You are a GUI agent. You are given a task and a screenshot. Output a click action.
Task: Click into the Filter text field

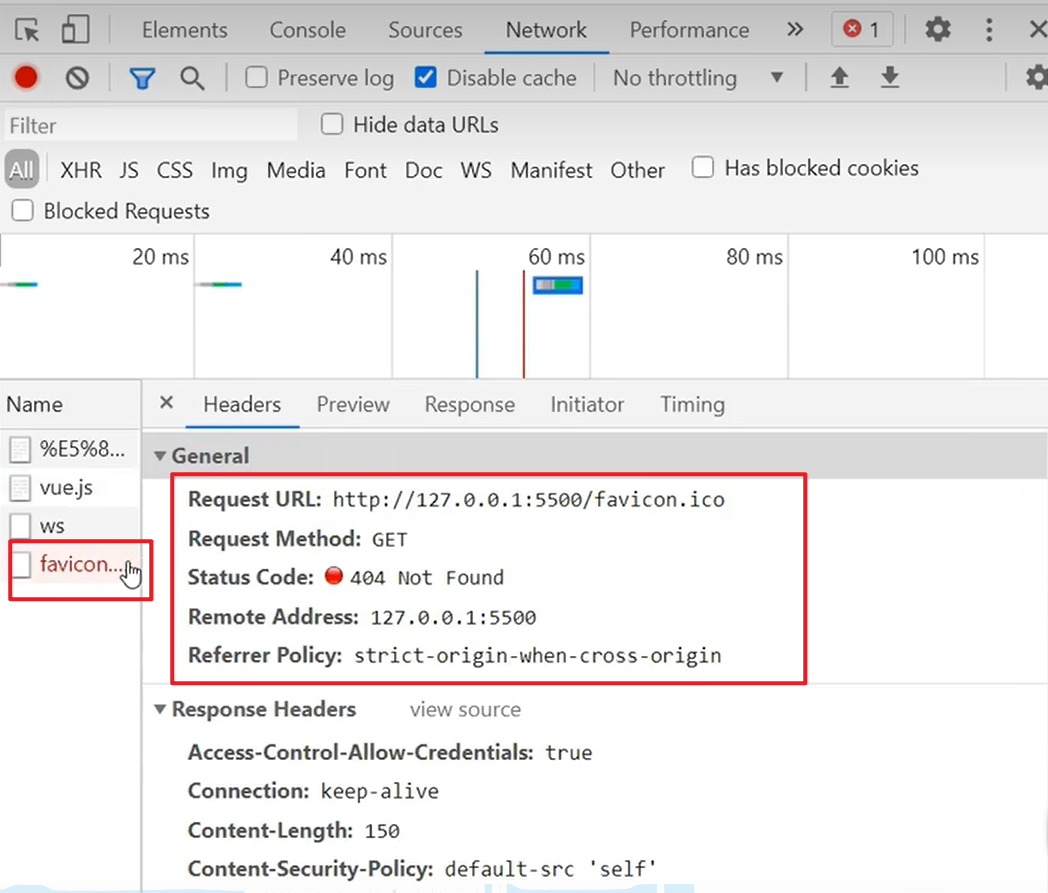(x=150, y=126)
